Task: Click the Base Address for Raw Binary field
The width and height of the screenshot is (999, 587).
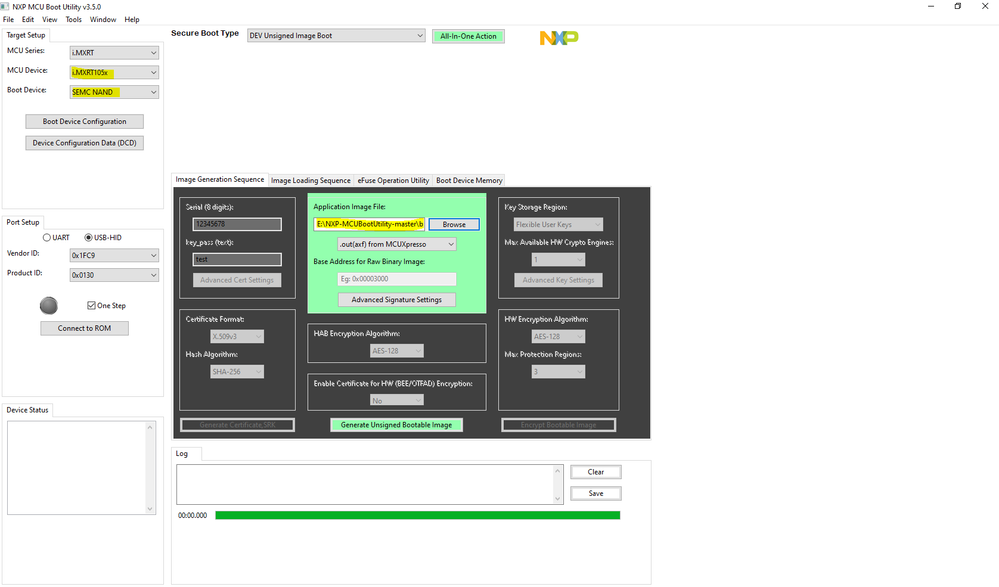Action: pyautogui.click(x=397, y=279)
